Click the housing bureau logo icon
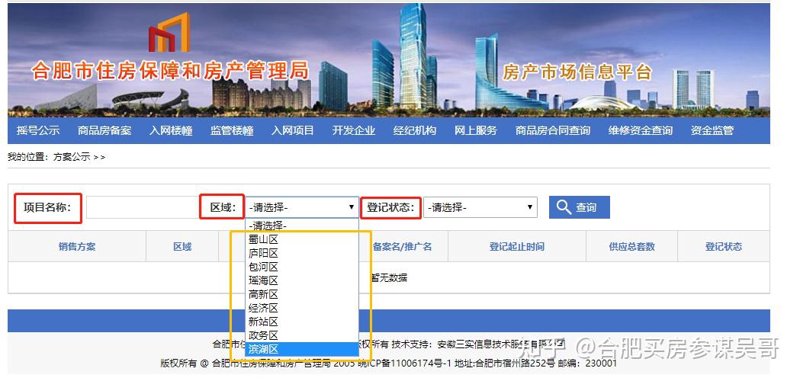The width and height of the screenshot is (800, 381). pyautogui.click(x=169, y=32)
